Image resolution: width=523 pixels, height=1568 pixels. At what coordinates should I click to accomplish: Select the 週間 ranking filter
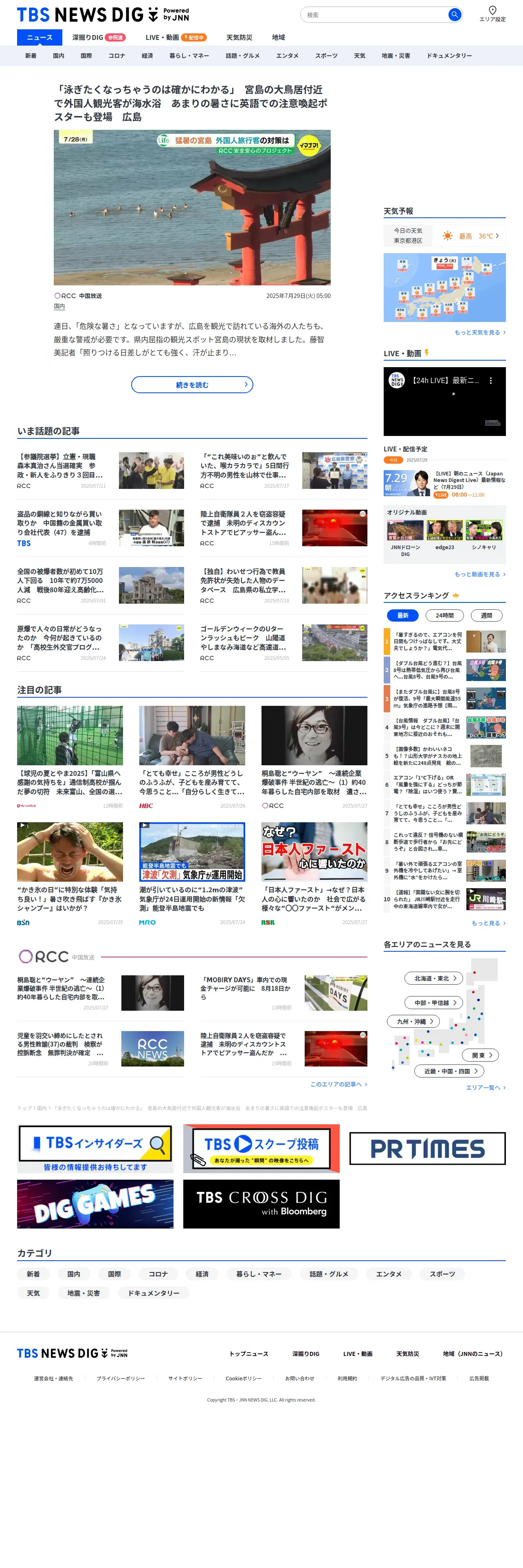coord(486,615)
